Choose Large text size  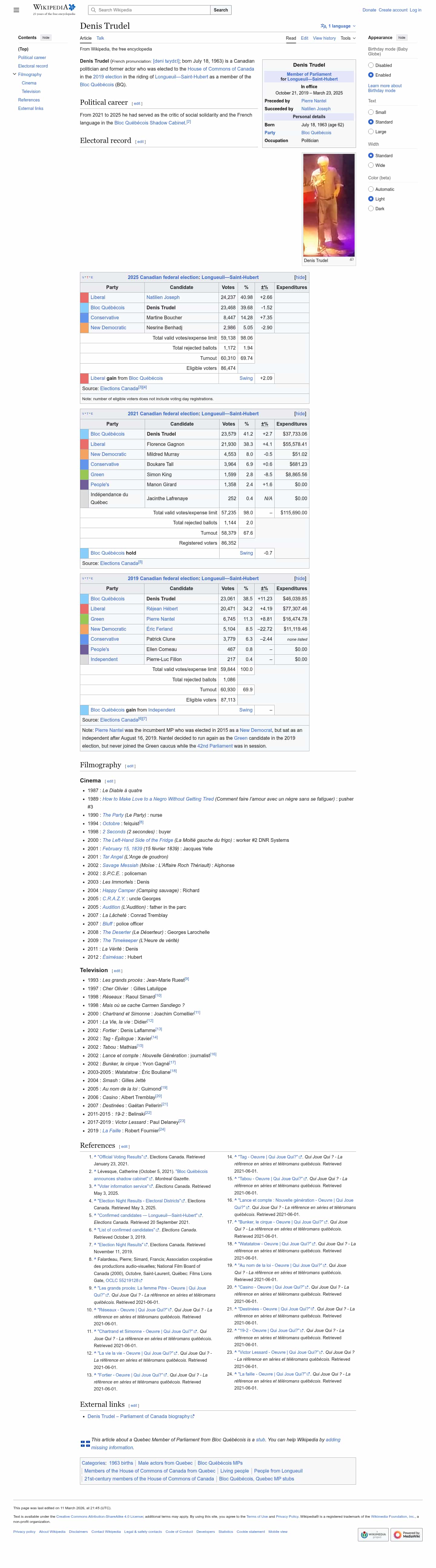(x=371, y=131)
